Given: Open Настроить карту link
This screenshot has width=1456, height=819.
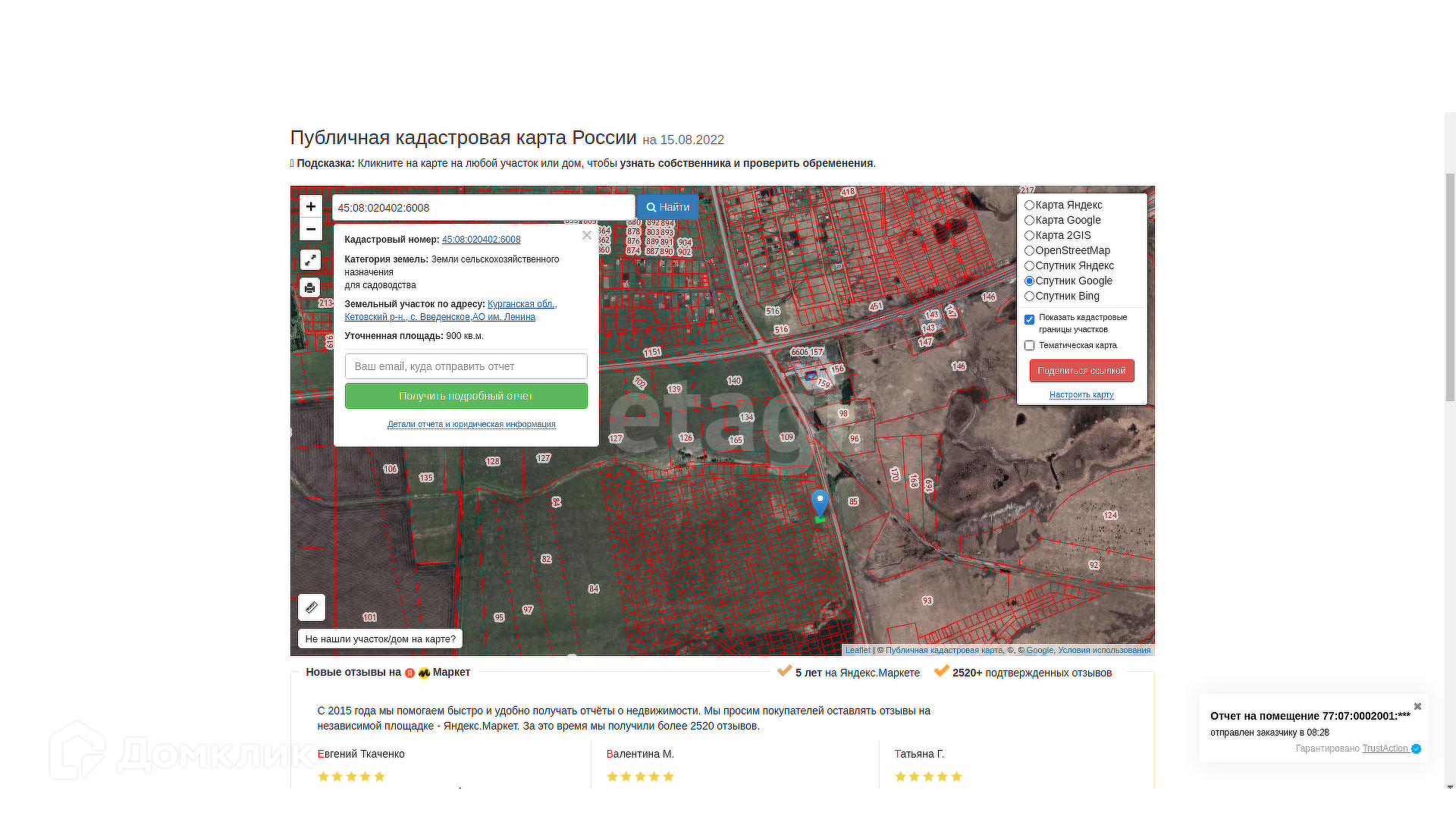Looking at the screenshot, I should 1081,394.
